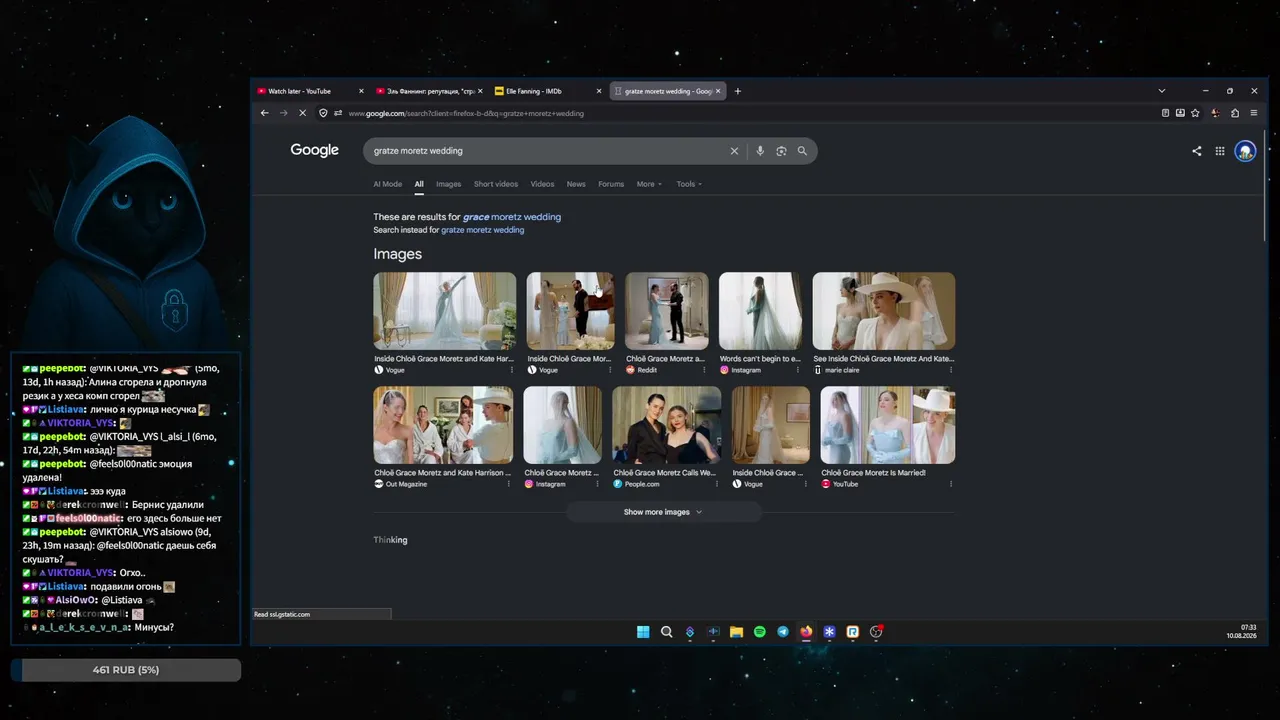Switch to the Elle Fanning - IMDb tab
Viewport: 1280px width, 720px height.
click(548, 91)
